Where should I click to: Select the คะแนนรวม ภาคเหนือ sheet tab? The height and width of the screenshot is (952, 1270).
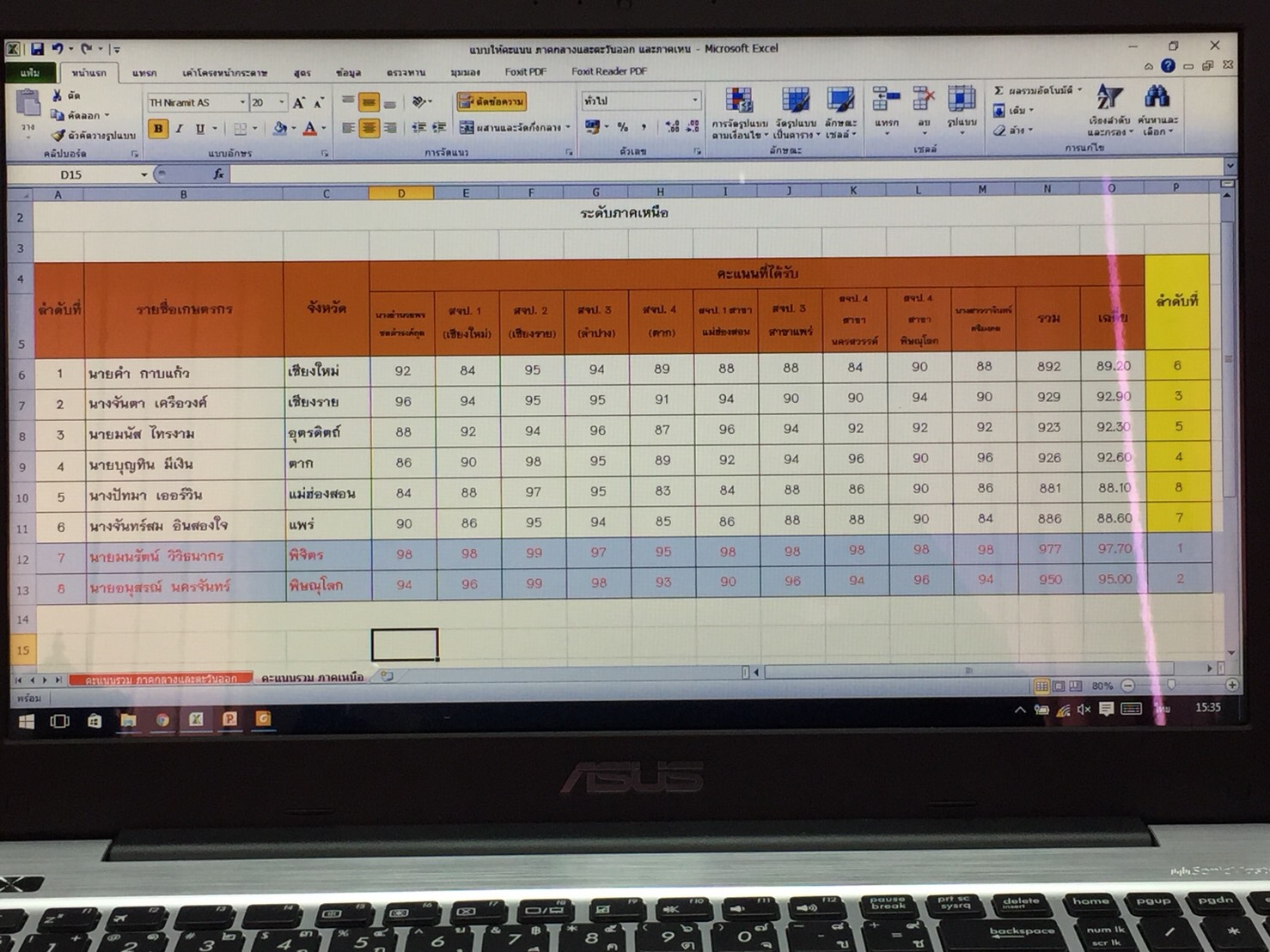point(312,678)
